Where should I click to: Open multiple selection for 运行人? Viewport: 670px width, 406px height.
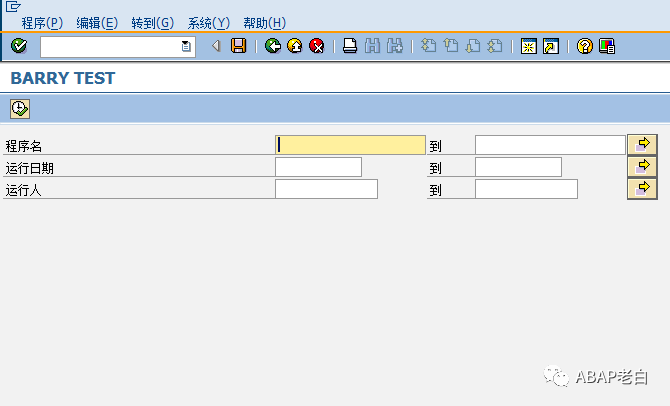coord(642,189)
